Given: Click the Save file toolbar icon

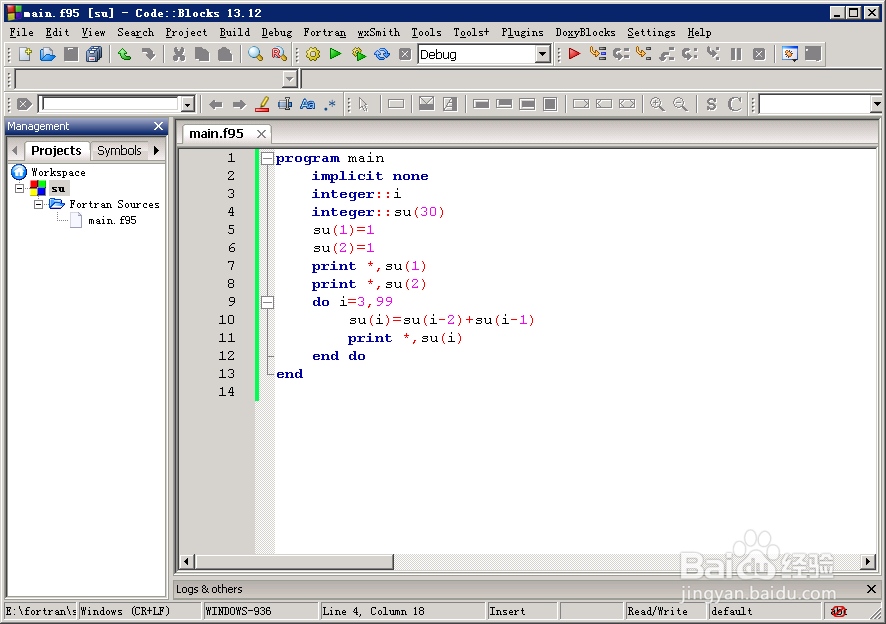Looking at the screenshot, I should coord(71,54).
